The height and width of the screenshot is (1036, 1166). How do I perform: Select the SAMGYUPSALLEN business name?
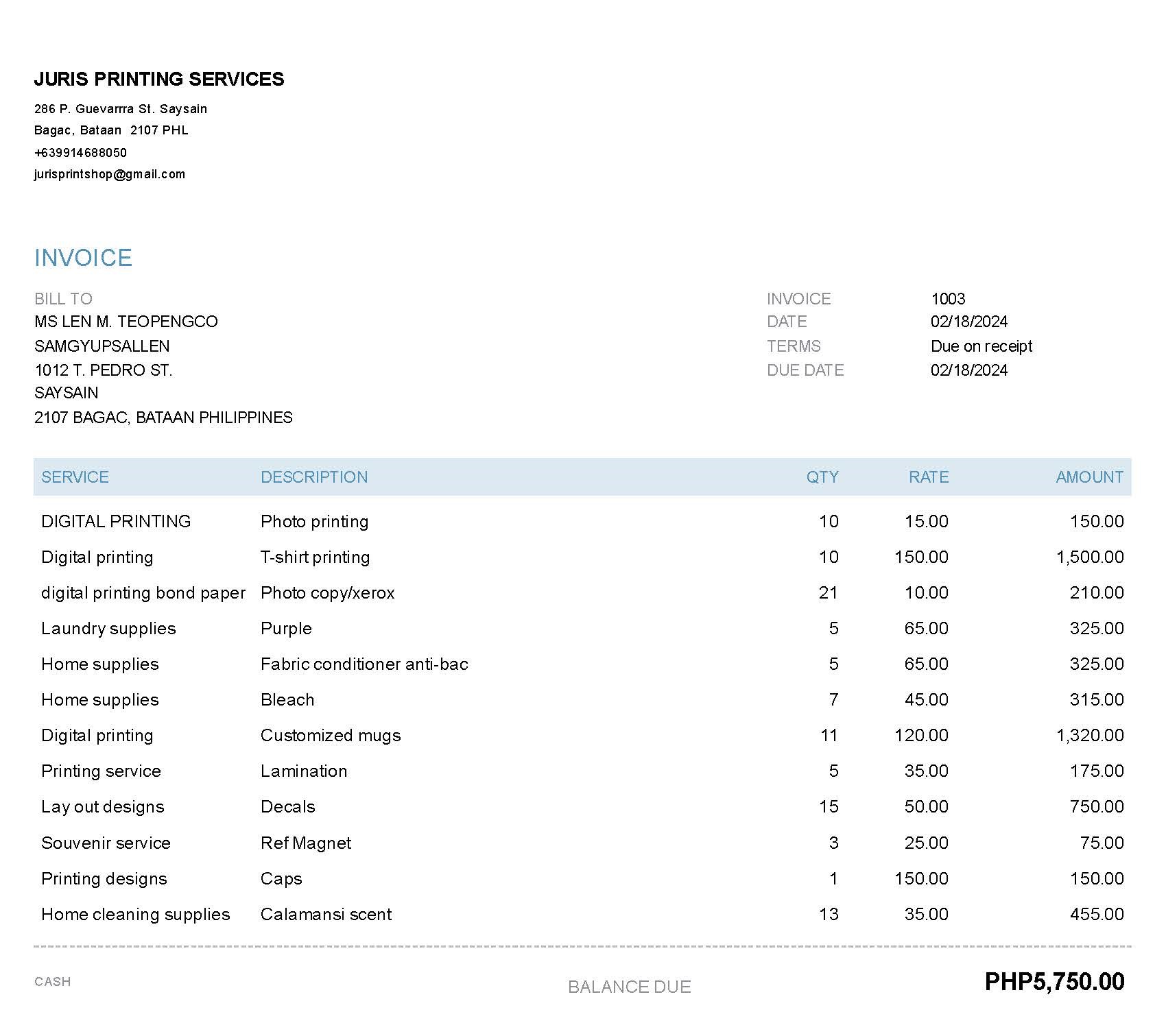[x=102, y=346]
